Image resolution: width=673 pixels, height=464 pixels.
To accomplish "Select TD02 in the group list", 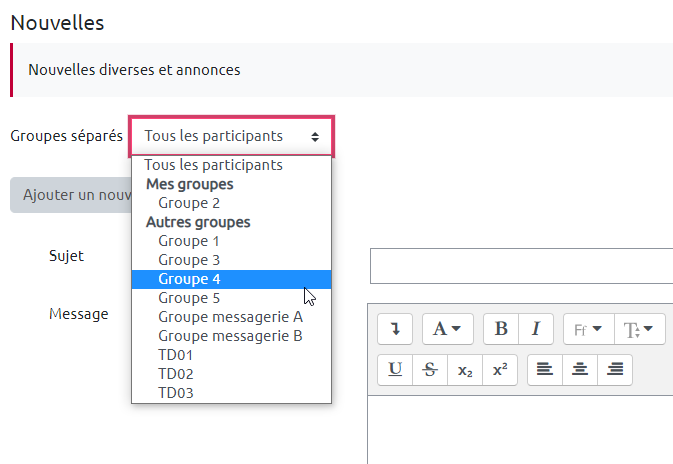I will 176,374.
